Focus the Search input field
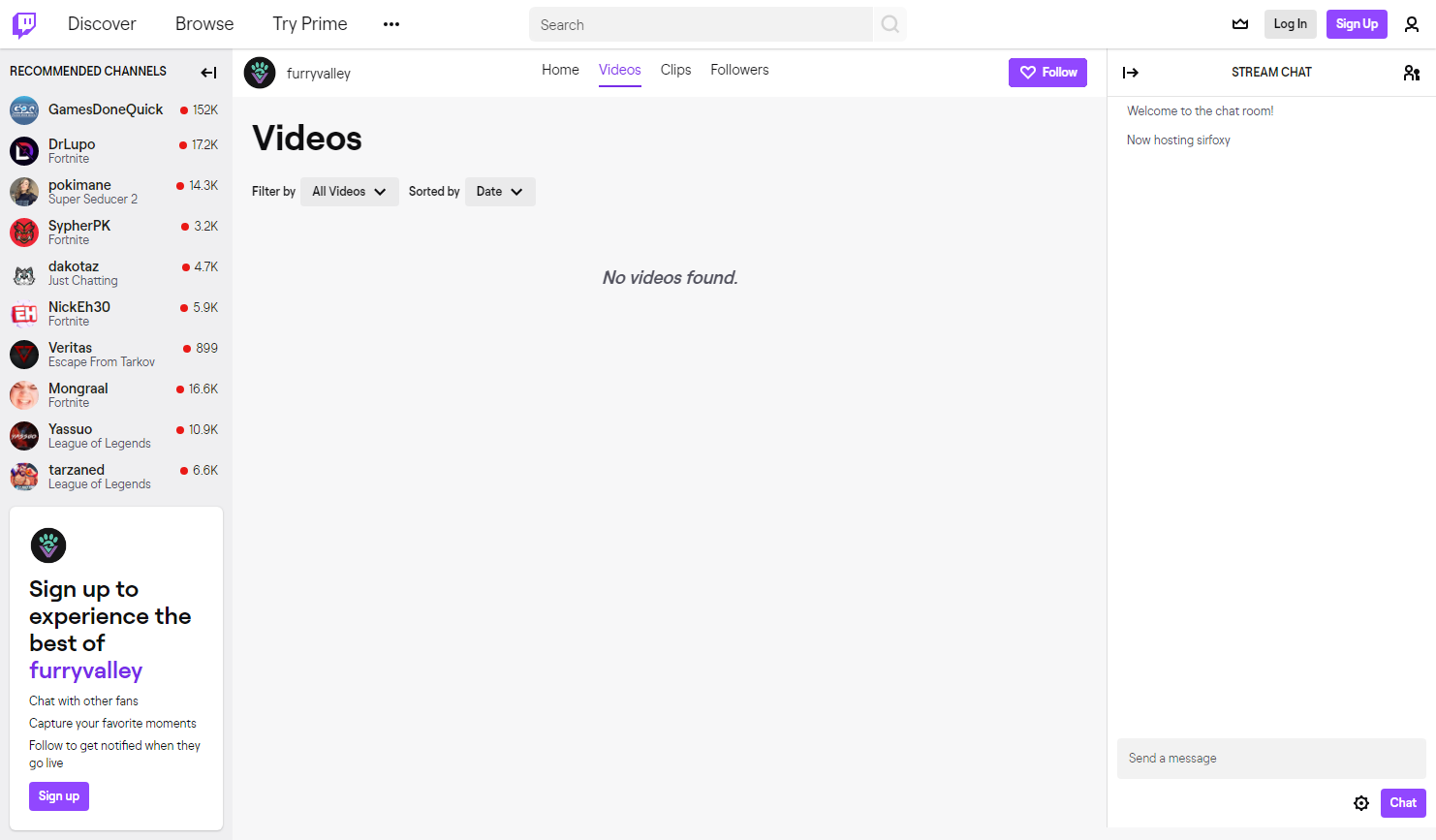Image resolution: width=1436 pixels, height=840 pixels. [x=701, y=24]
